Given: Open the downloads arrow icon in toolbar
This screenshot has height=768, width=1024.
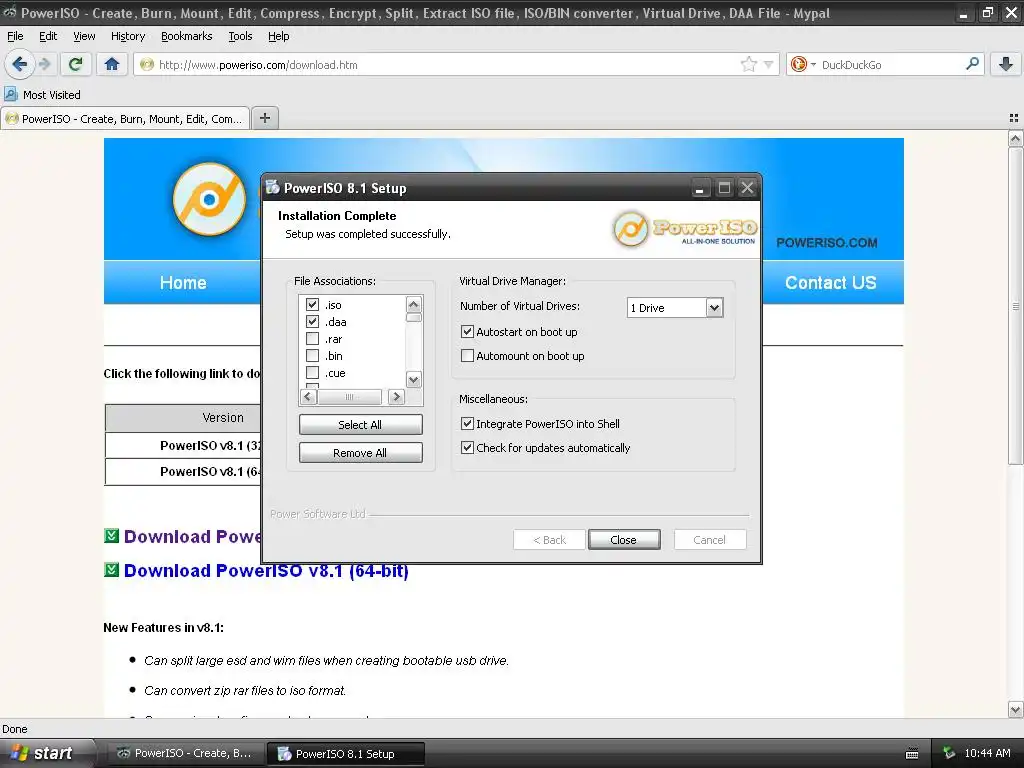Looking at the screenshot, I should 1006,64.
